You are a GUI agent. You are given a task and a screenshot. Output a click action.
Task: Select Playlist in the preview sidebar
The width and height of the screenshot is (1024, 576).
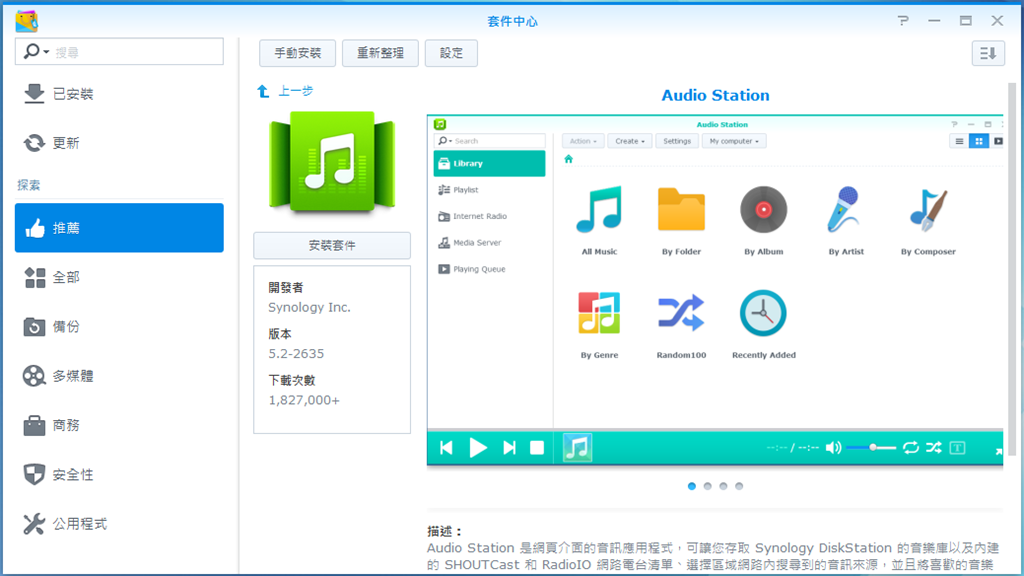click(489, 190)
